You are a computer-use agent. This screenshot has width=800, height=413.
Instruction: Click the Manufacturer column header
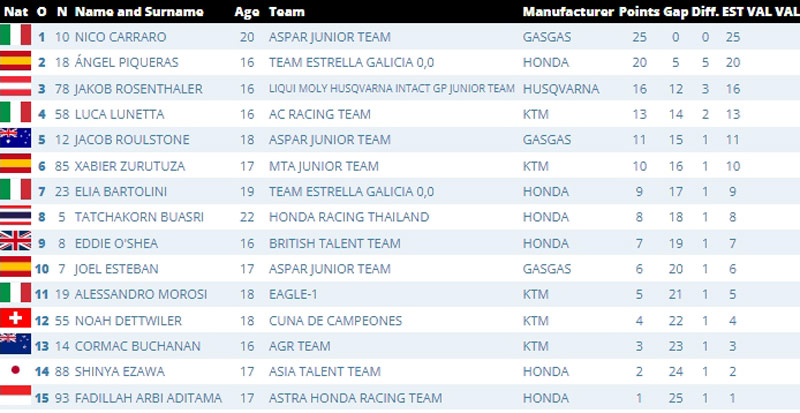coord(567,12)
